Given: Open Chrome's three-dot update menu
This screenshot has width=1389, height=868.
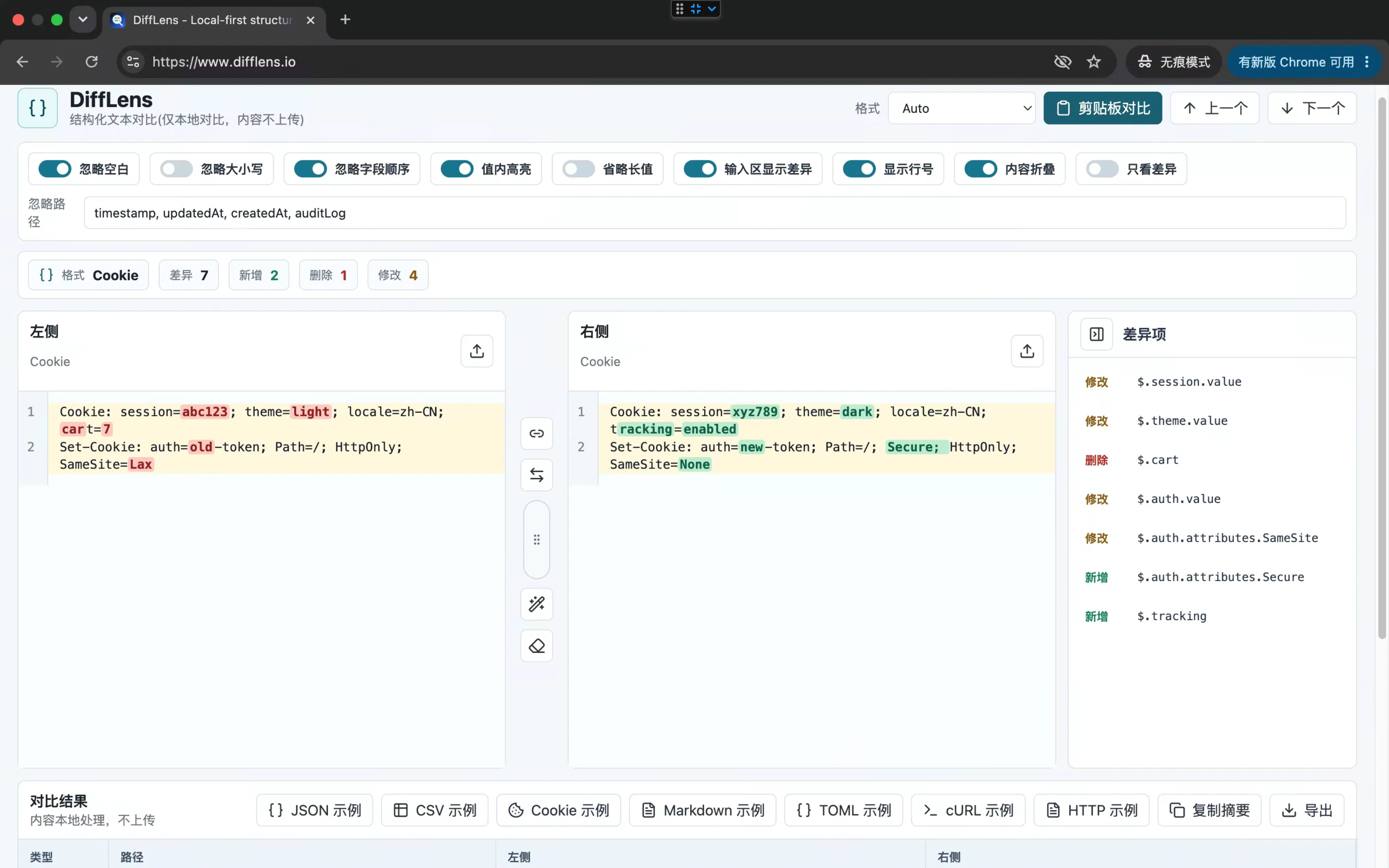Looking at the screenshot, I should point(1366,61).
